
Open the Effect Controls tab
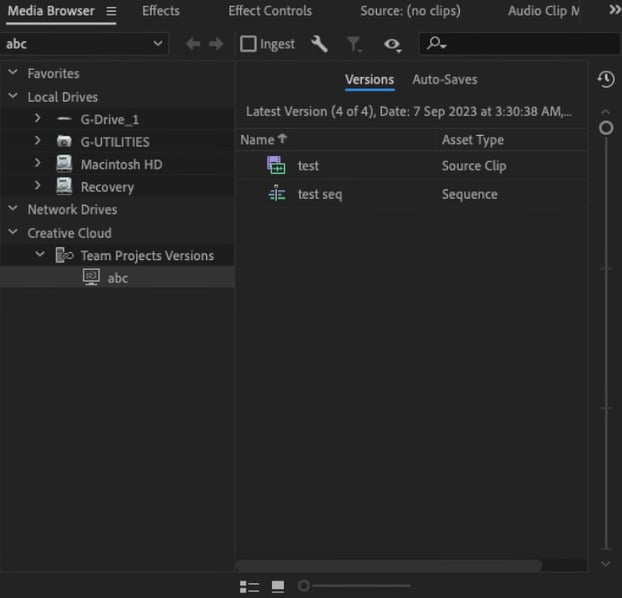pyautogui.click(x=270, y=11)
